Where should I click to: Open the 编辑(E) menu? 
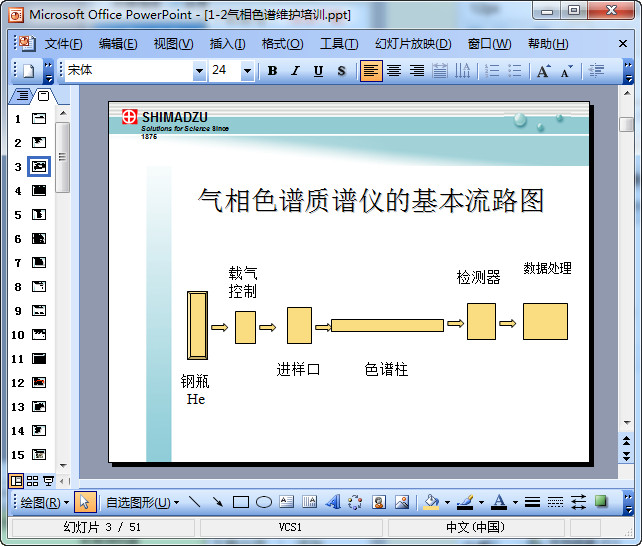[118, 44]
